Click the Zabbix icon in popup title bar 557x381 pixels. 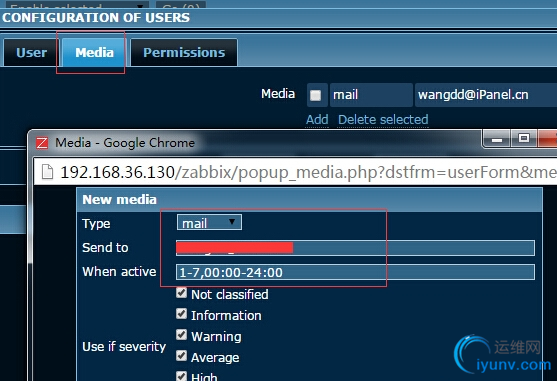[x=42, y=143]
